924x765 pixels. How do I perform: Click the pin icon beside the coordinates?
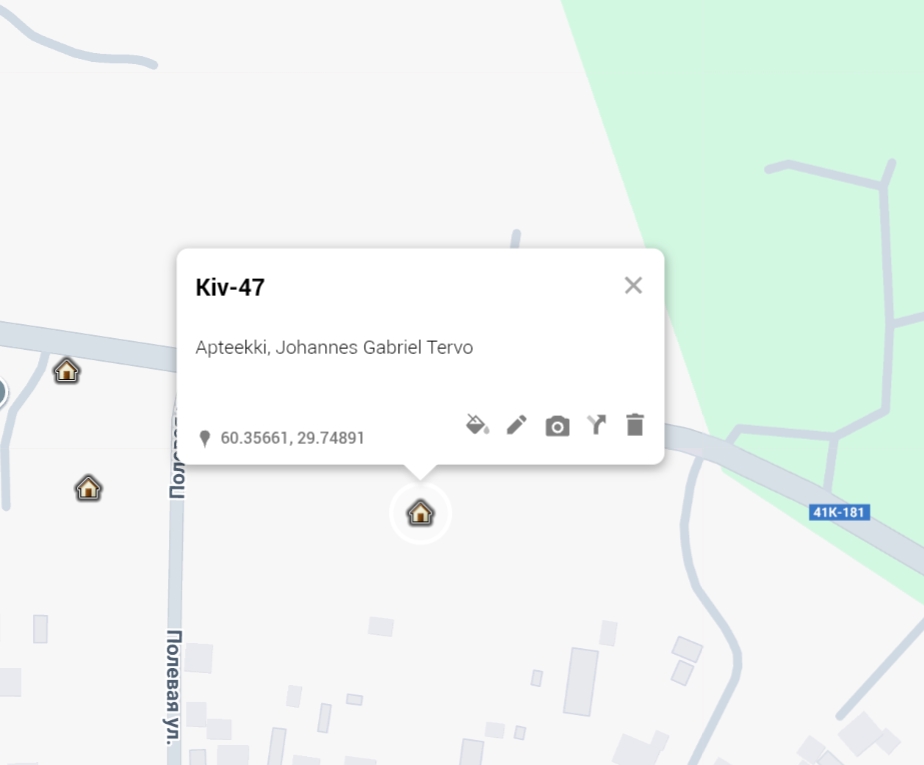coord(204,438)
